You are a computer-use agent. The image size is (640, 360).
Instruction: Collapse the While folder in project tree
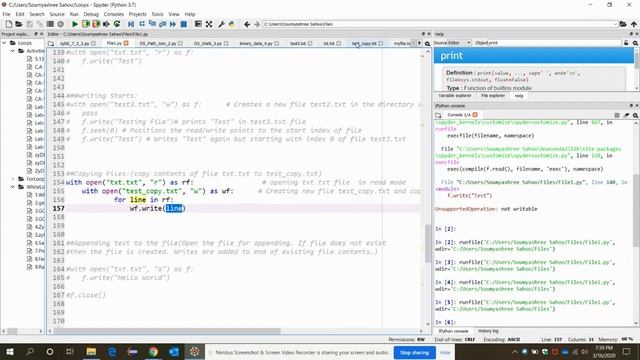pyautogui.click(x=13, y=187)
